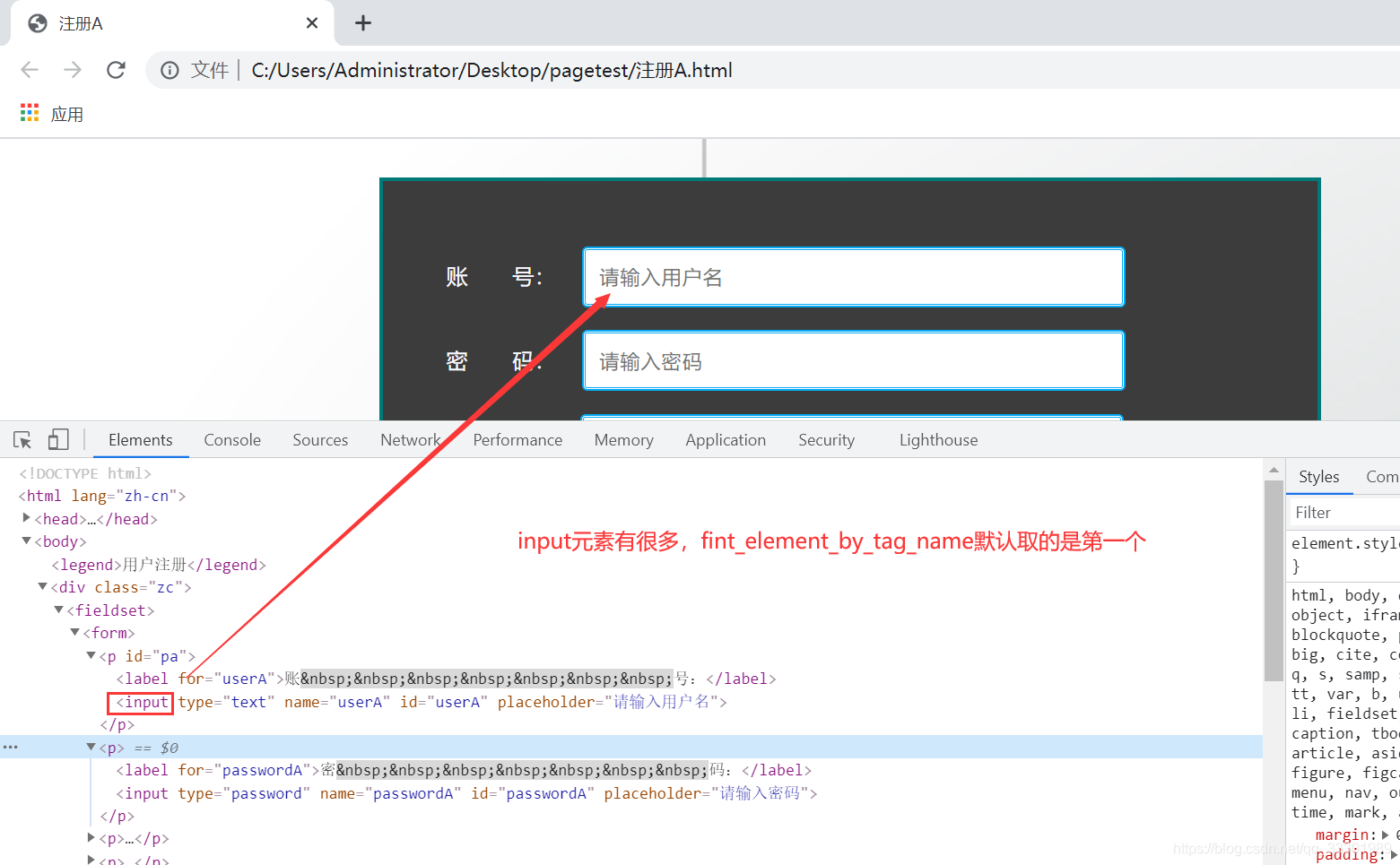Viewport: 1400px width, 865px height.
Task: Click the 密 码 label on page
Action: (494, 361)
